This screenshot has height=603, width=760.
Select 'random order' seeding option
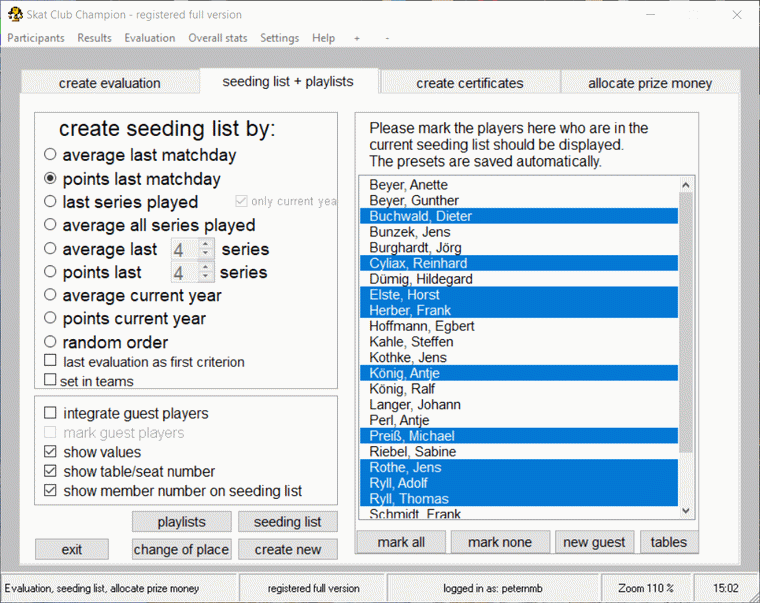click(x=50, y=342)
